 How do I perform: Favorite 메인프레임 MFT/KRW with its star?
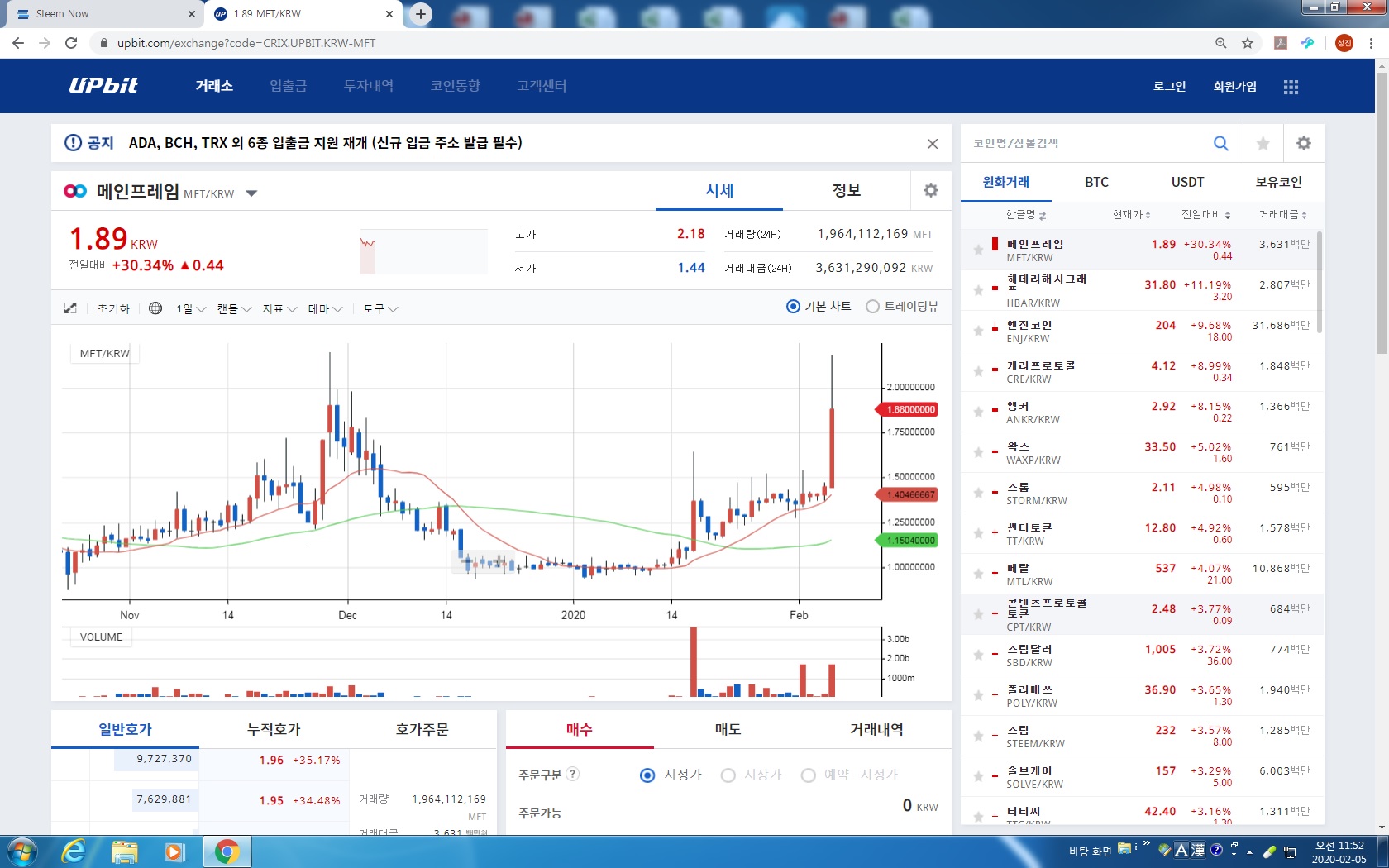pyautogui.click(x=978, y=249)
